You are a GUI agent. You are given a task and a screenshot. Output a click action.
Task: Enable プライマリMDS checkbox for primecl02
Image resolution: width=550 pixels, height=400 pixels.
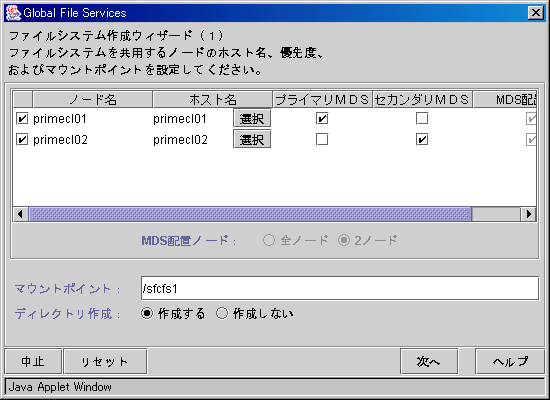pyautogui.click(x=322, y=139)
